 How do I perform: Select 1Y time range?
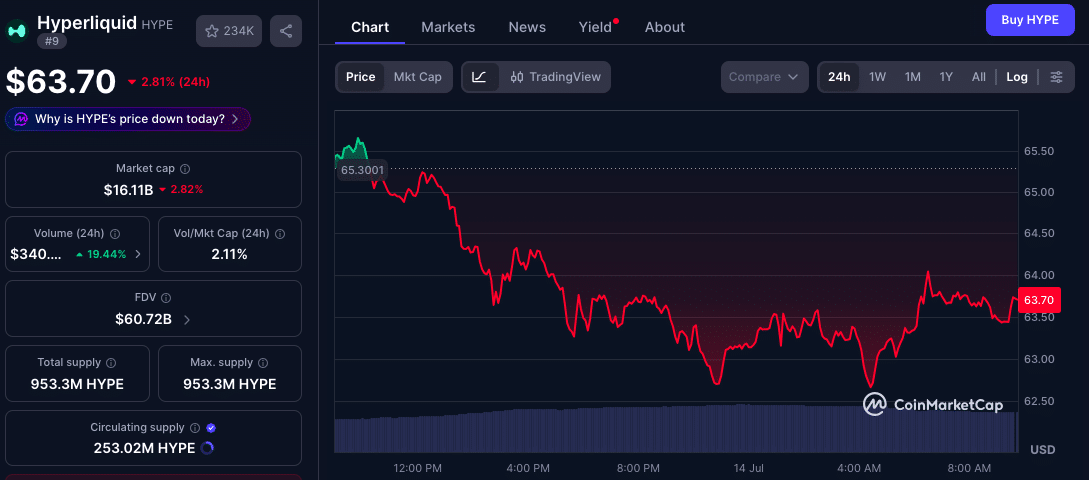click(946, 77)
